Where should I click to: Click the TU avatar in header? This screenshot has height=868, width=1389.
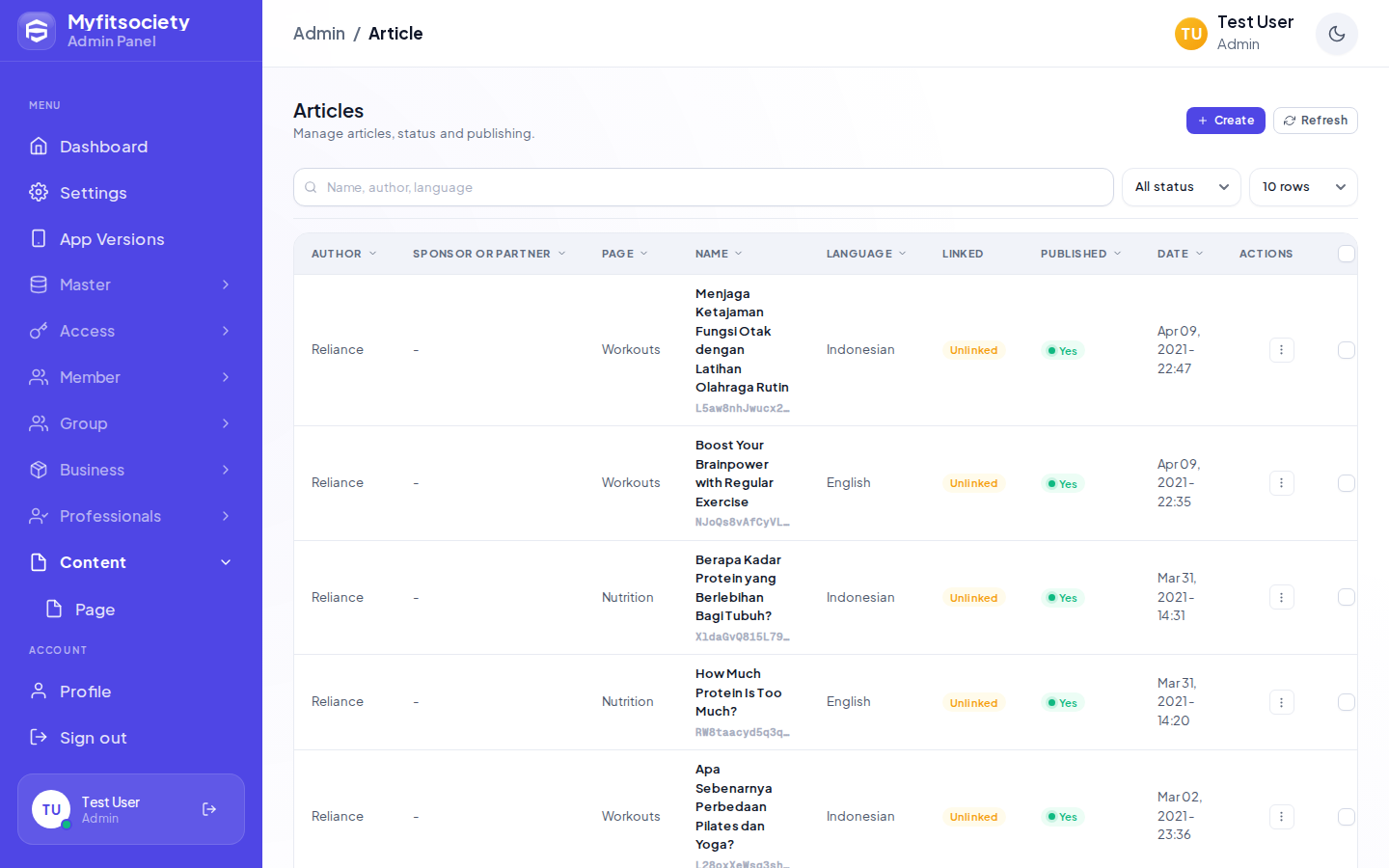1191,34
